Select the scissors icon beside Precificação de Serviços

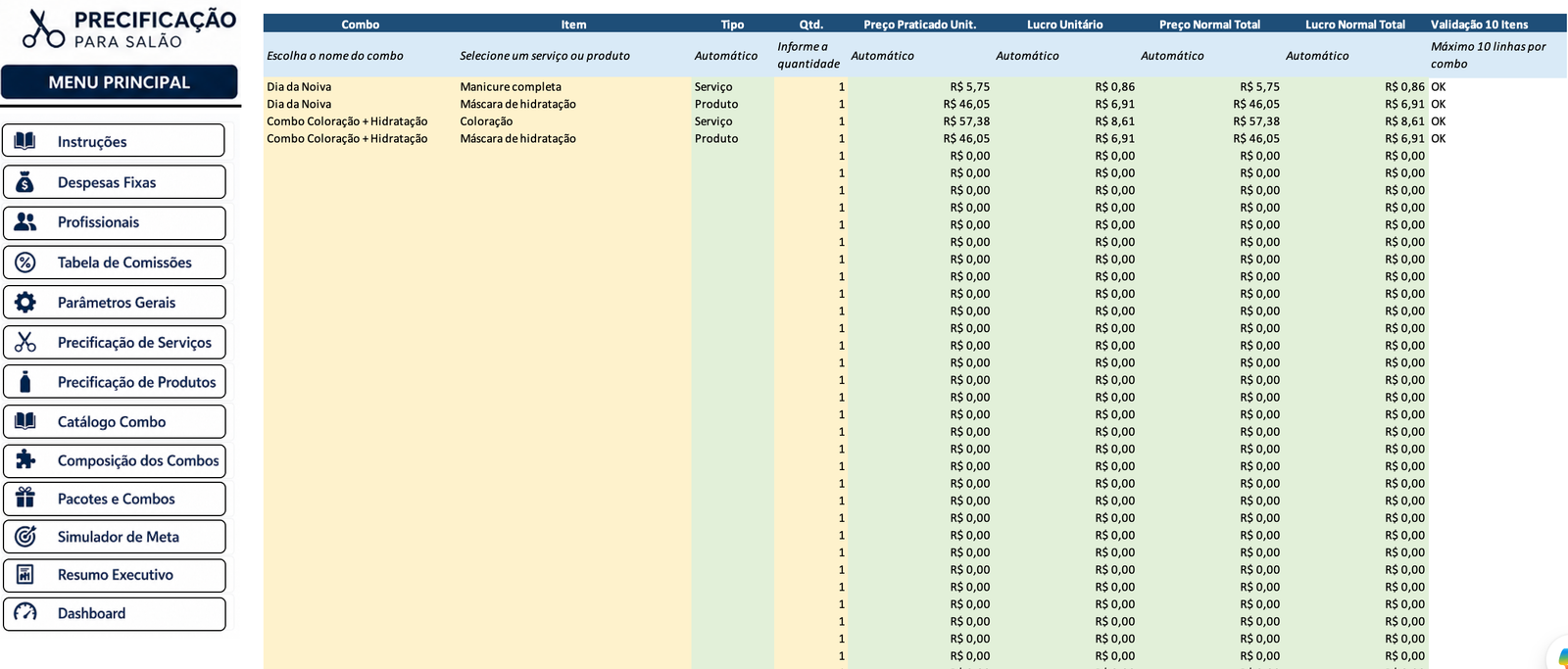(x=25, y=342)
